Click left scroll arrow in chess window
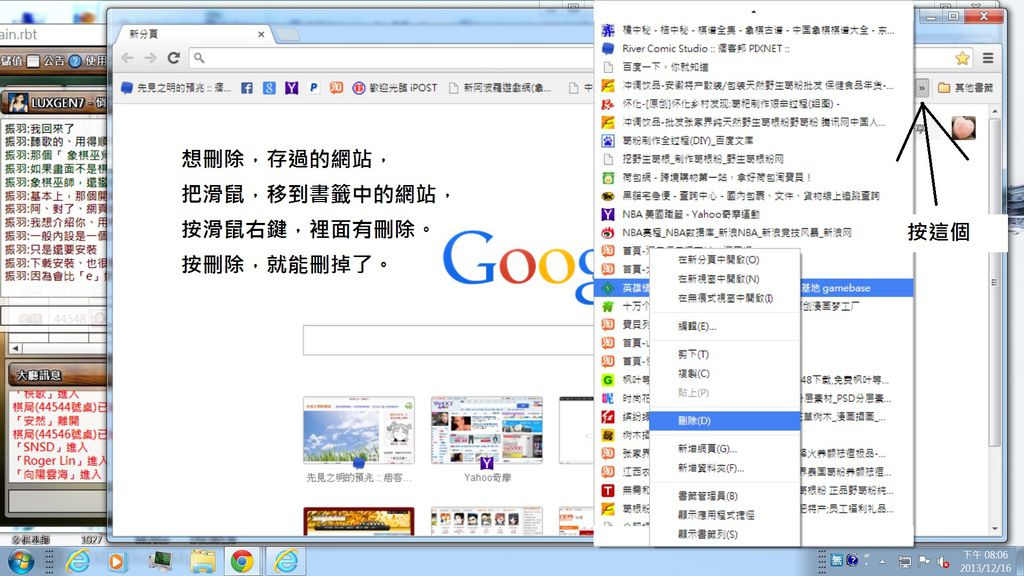 (x=15, y=348)
